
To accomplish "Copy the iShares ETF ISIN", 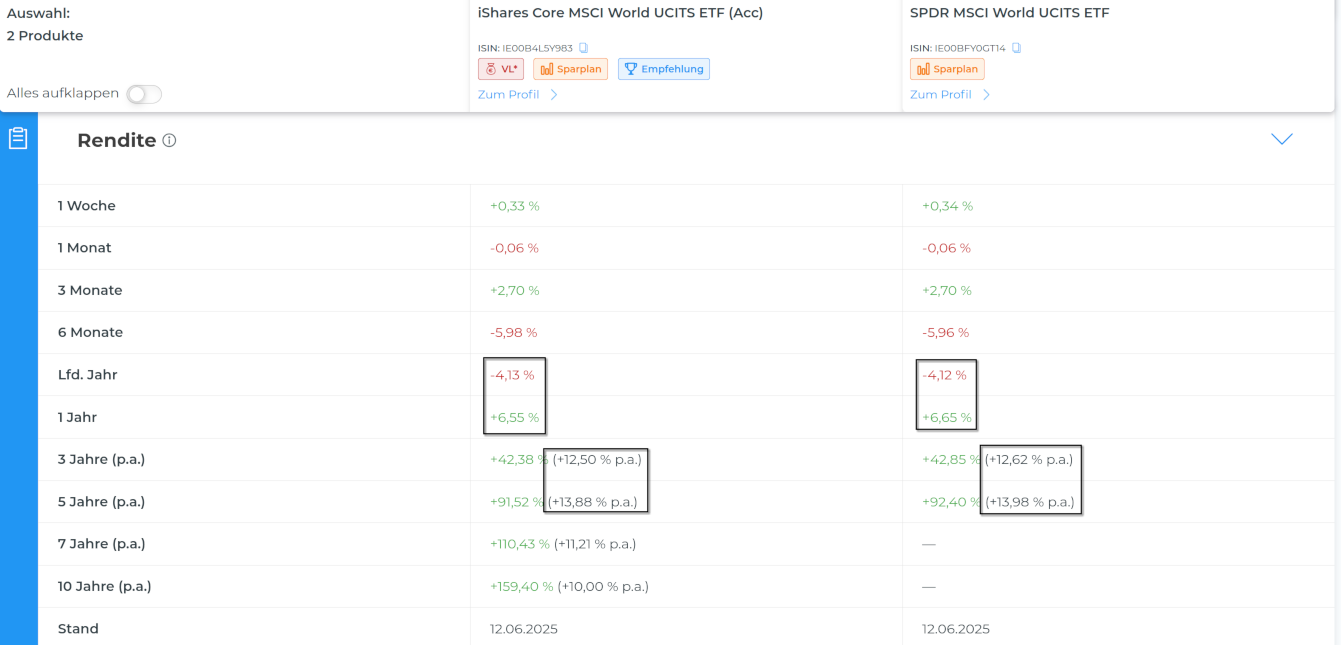I will tap(584, 48).
